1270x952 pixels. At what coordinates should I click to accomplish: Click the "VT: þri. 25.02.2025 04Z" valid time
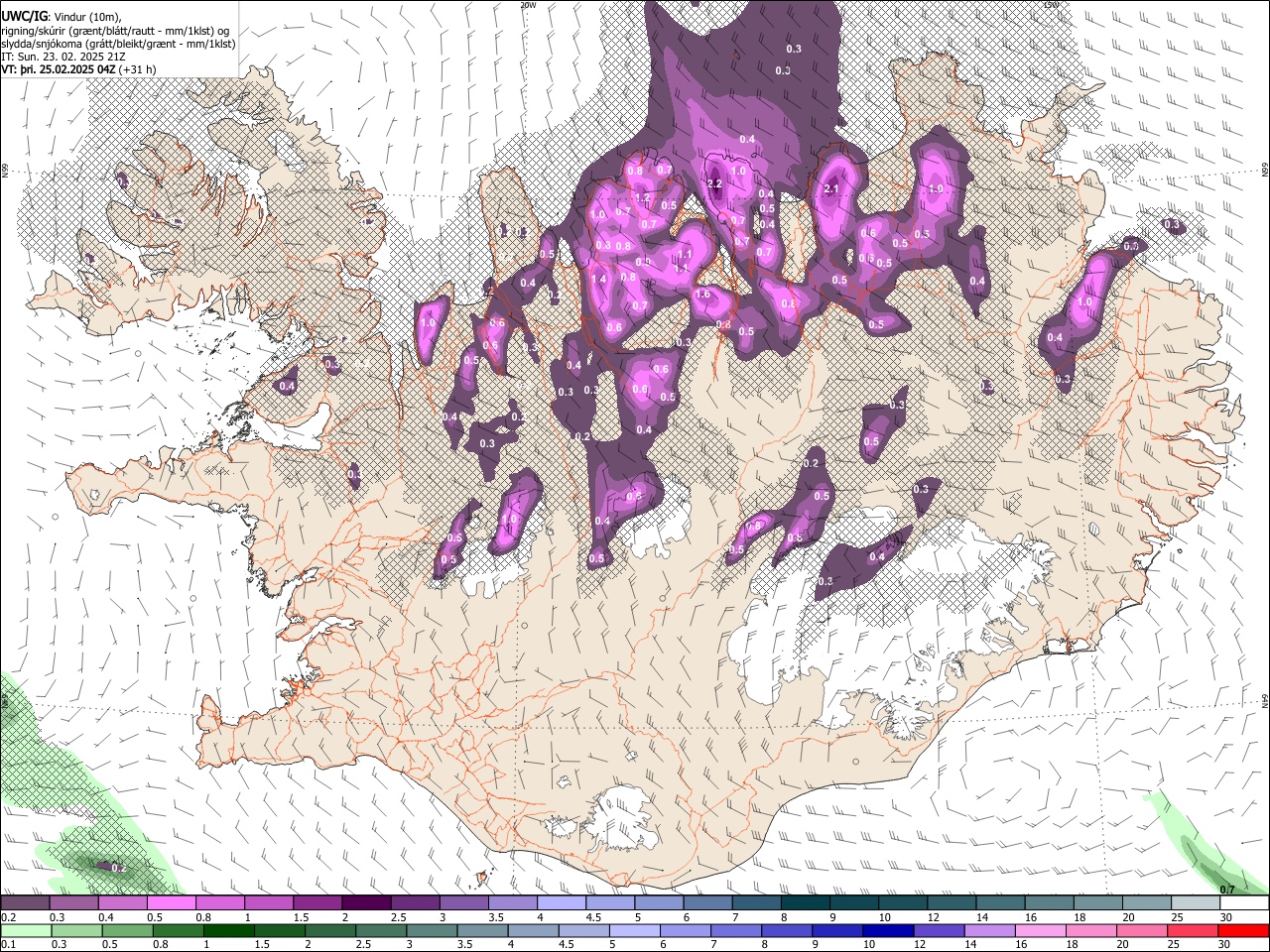pyautogui.click(x=58, y=69)
